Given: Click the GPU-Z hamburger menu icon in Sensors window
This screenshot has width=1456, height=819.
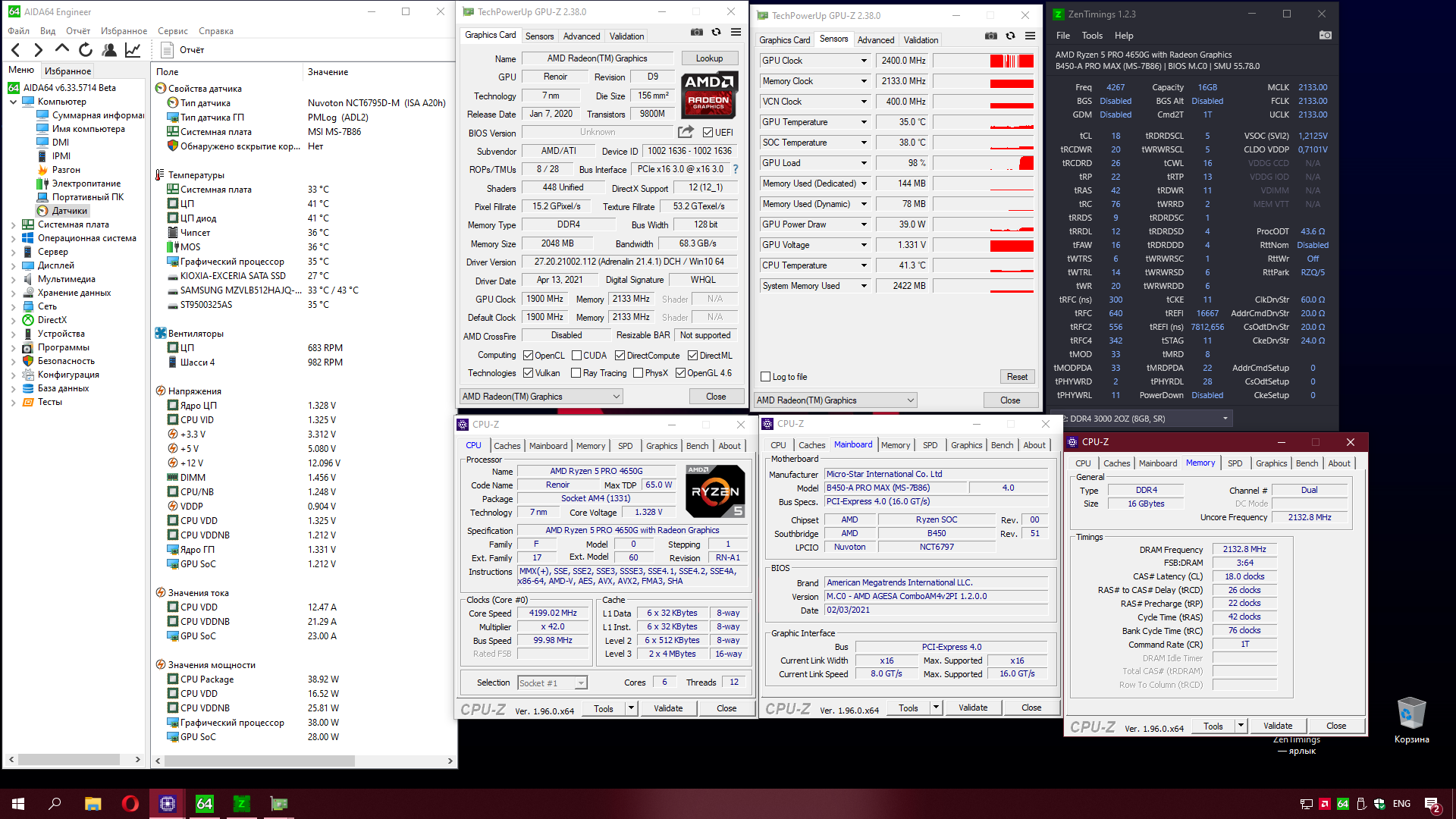Looking at the screenshot, I should 1030,36.
